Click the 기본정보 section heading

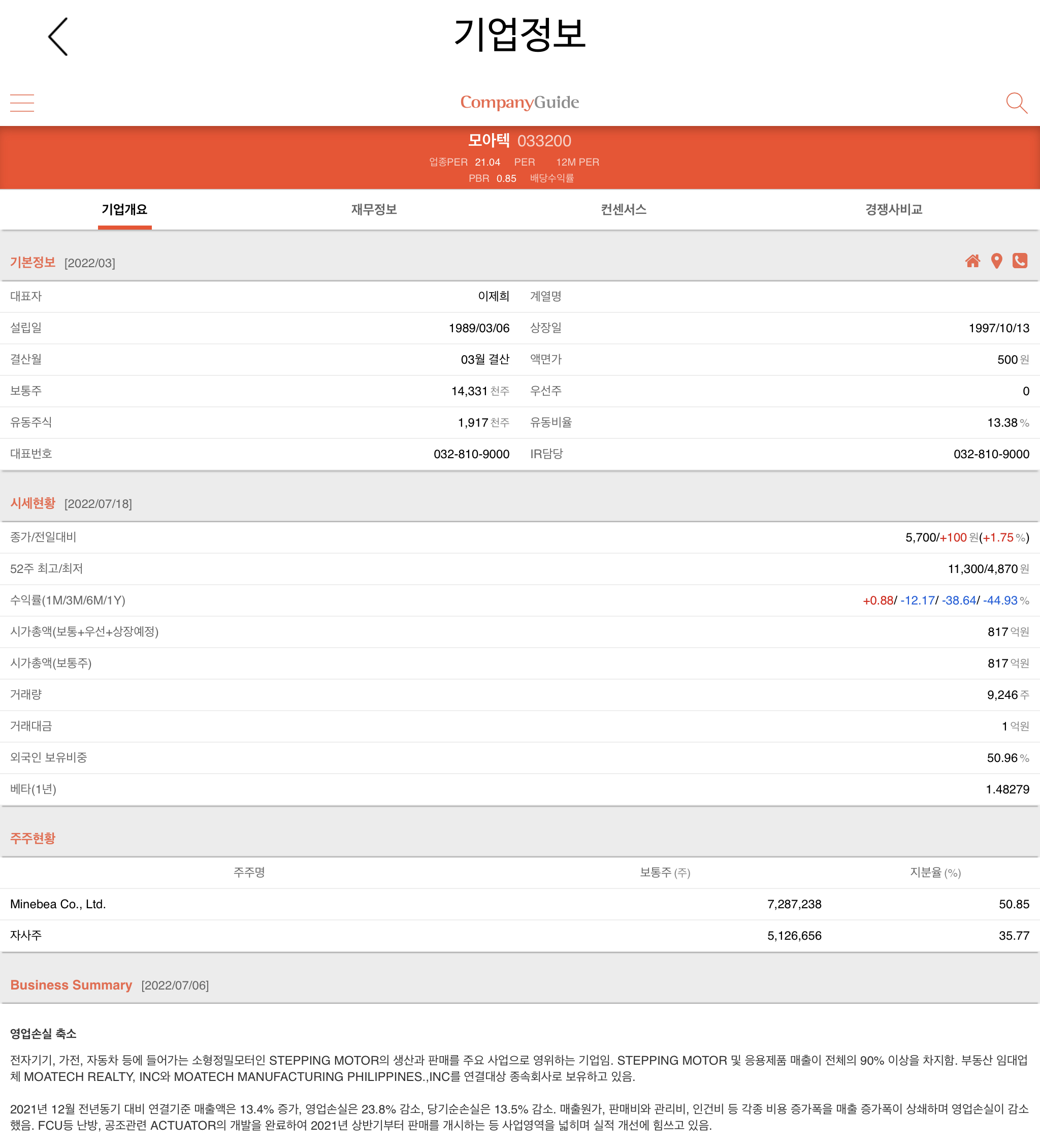point(32,263)
